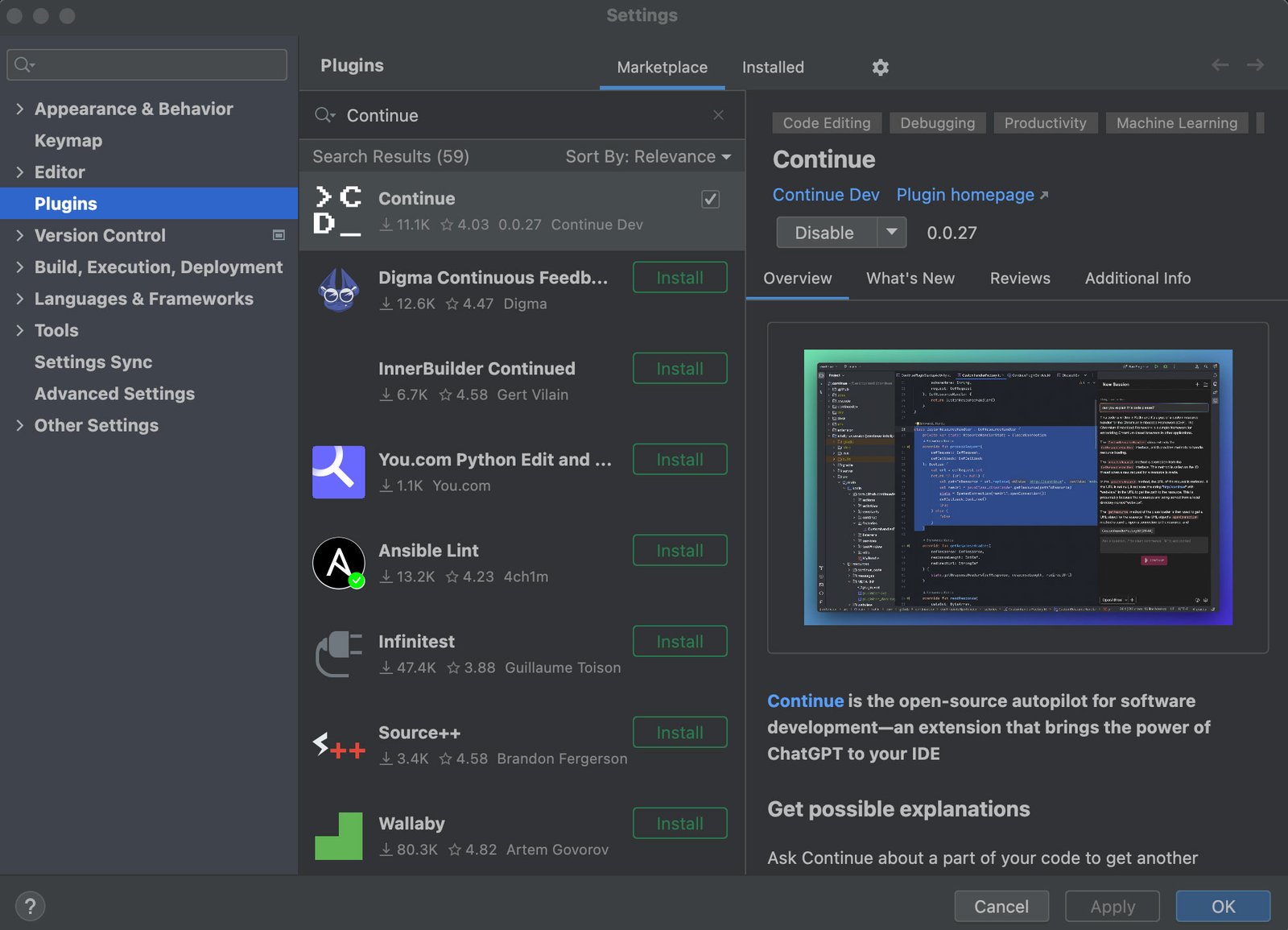Image resolution: width=1288 pixels, height=930 pixels.
Task: Expand Build, Execution, Deployment section
Action: 19,267
